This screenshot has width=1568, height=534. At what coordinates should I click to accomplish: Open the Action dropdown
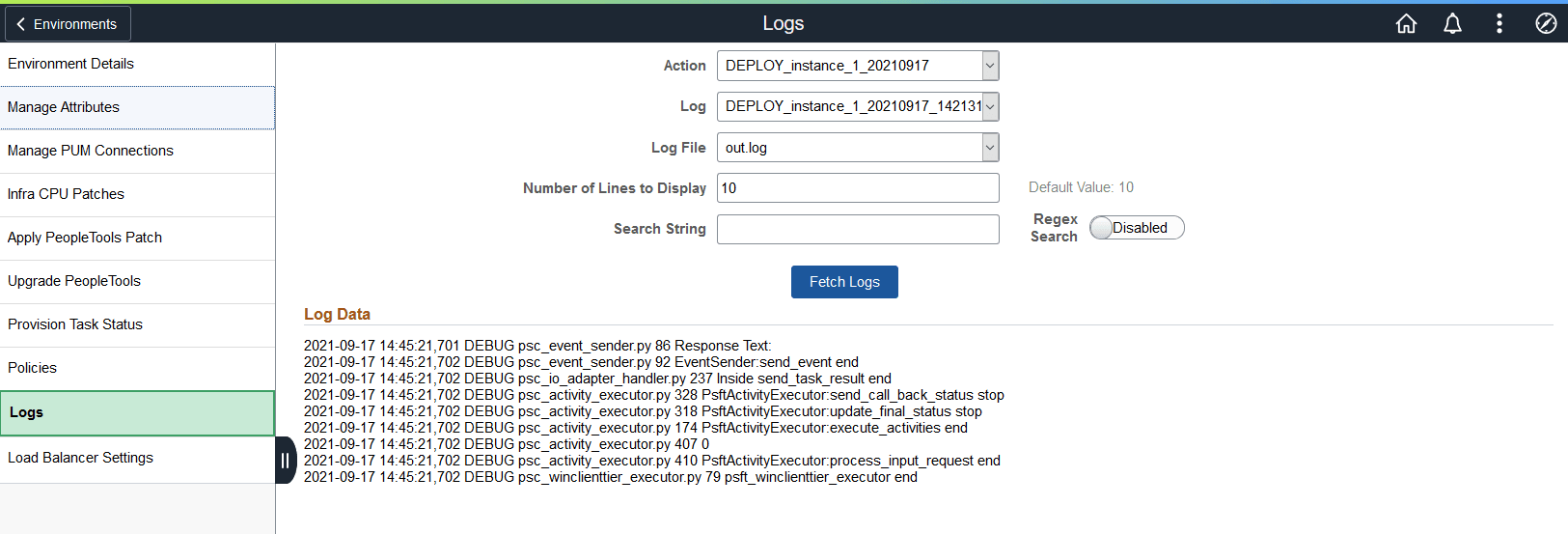click(858, 66)
